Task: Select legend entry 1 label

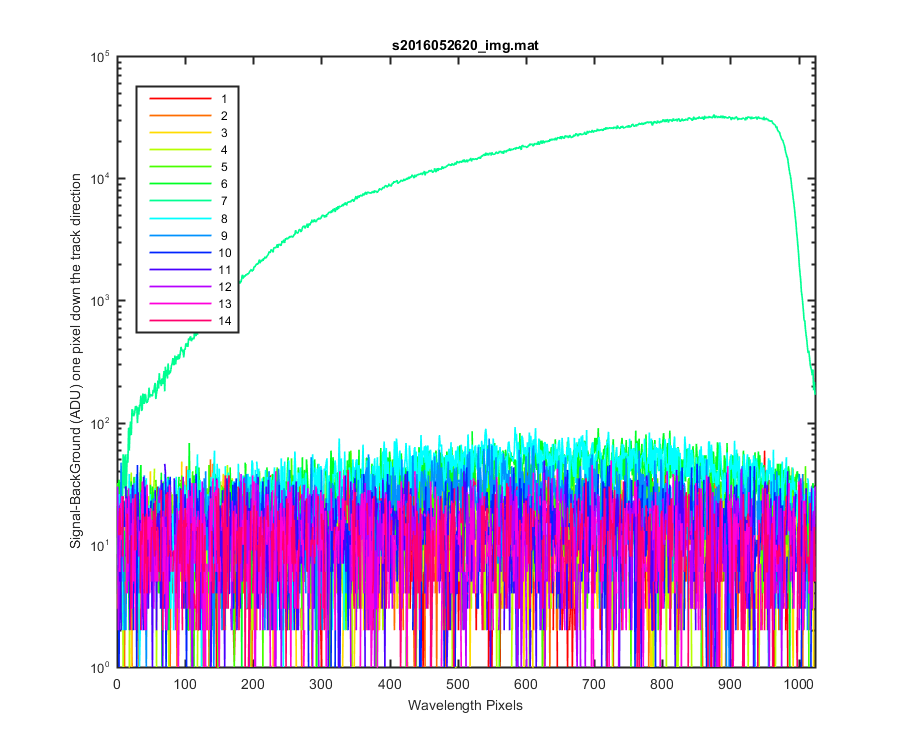Action: click(x=224, y=99)
